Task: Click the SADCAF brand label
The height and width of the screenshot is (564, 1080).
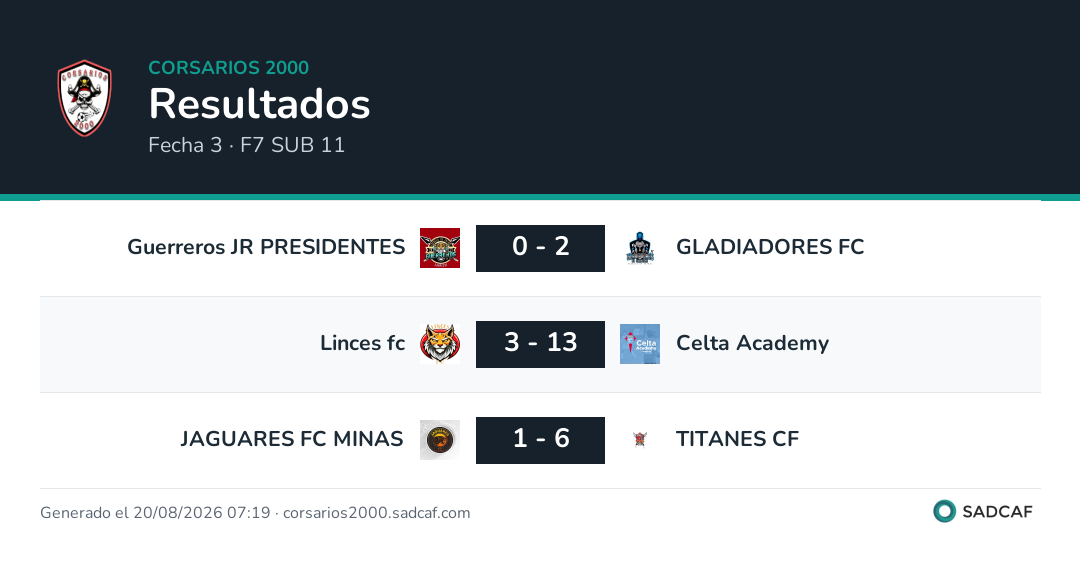Action: click(x=997, y=512)
